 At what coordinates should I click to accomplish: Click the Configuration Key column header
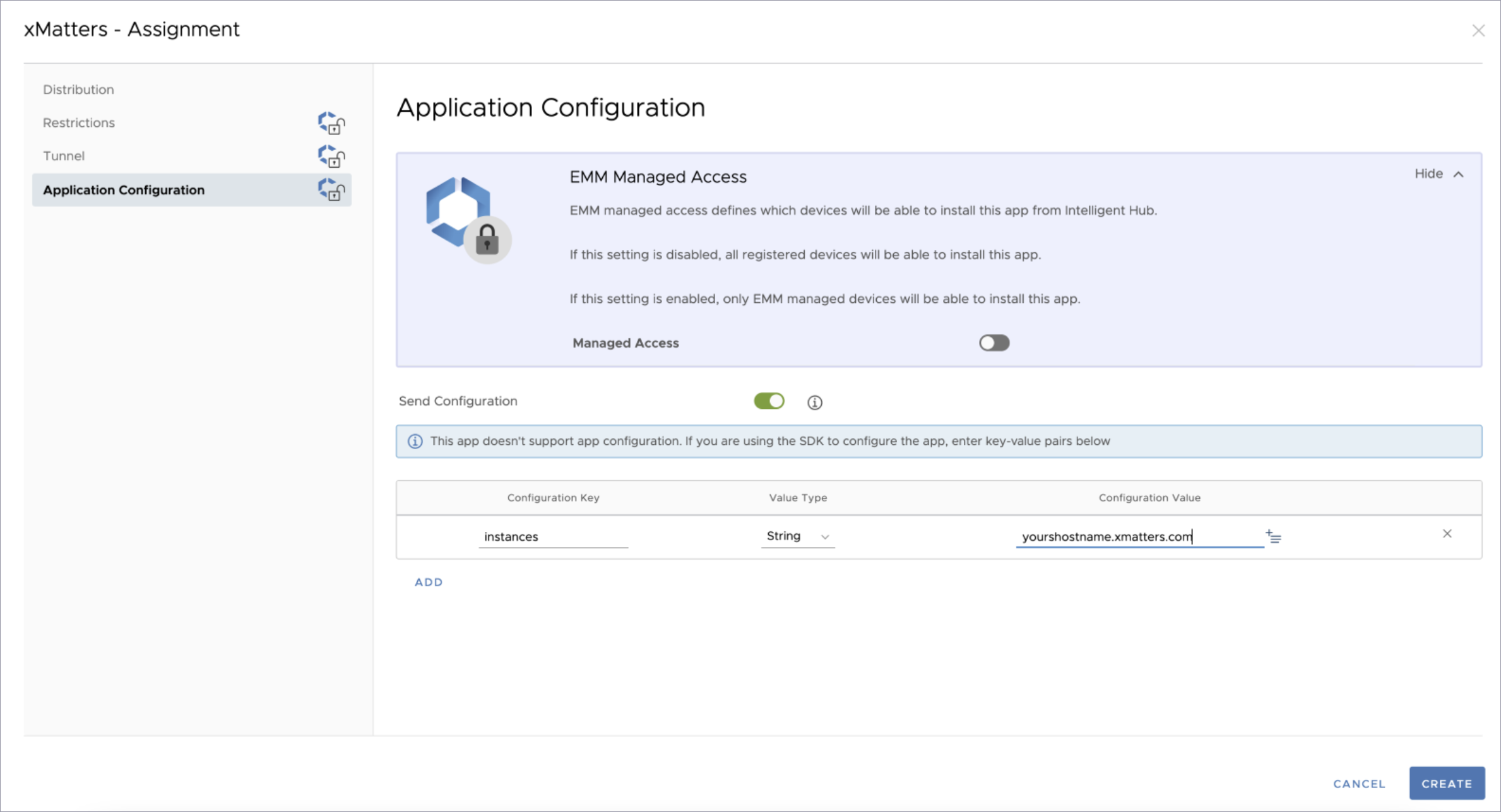(x=553, y=498)
